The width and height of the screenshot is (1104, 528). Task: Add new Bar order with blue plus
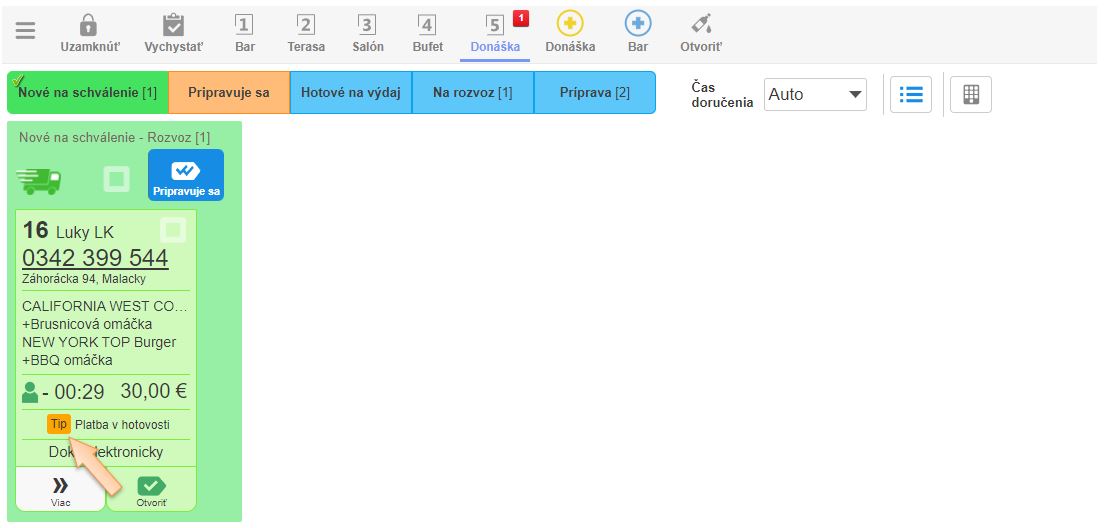pos(637,24)
